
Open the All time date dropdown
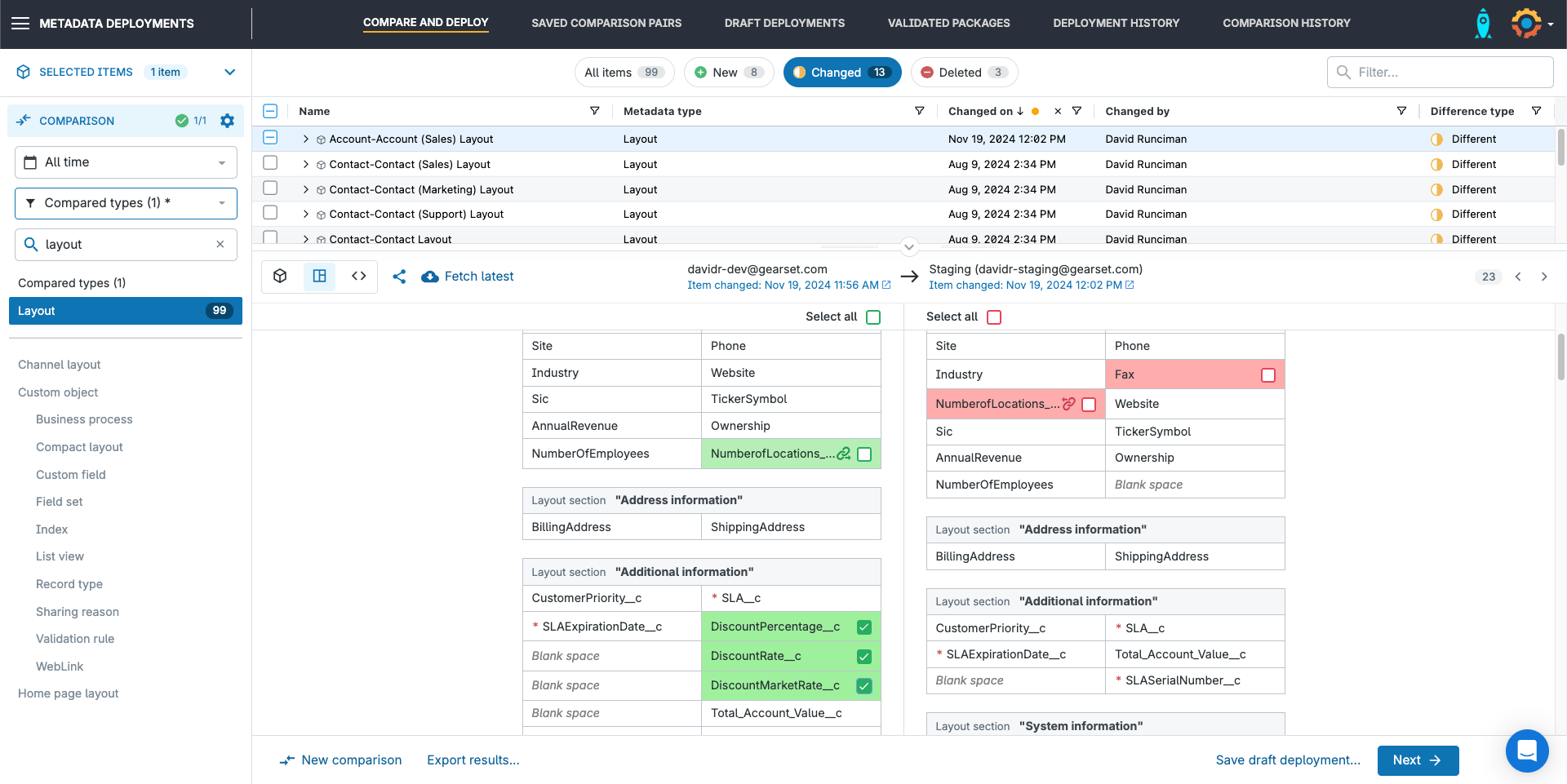coord(126,162)
